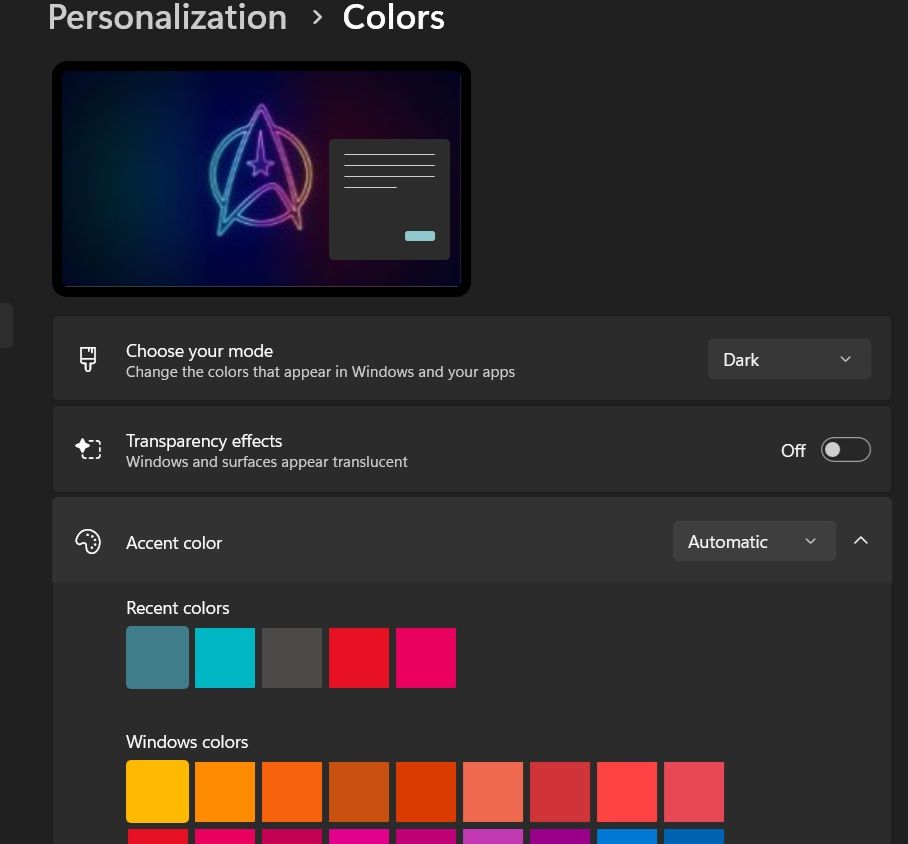Image resolution: width=908 pixels, height=844 pixels.
Task: Select the dark gray recent color swatch
Action: (x=291, y=657)
